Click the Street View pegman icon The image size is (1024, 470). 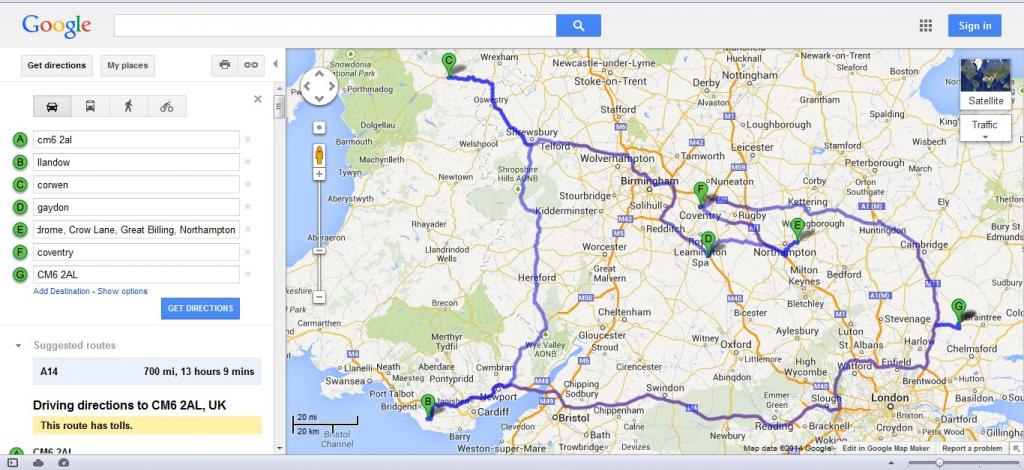319,155
